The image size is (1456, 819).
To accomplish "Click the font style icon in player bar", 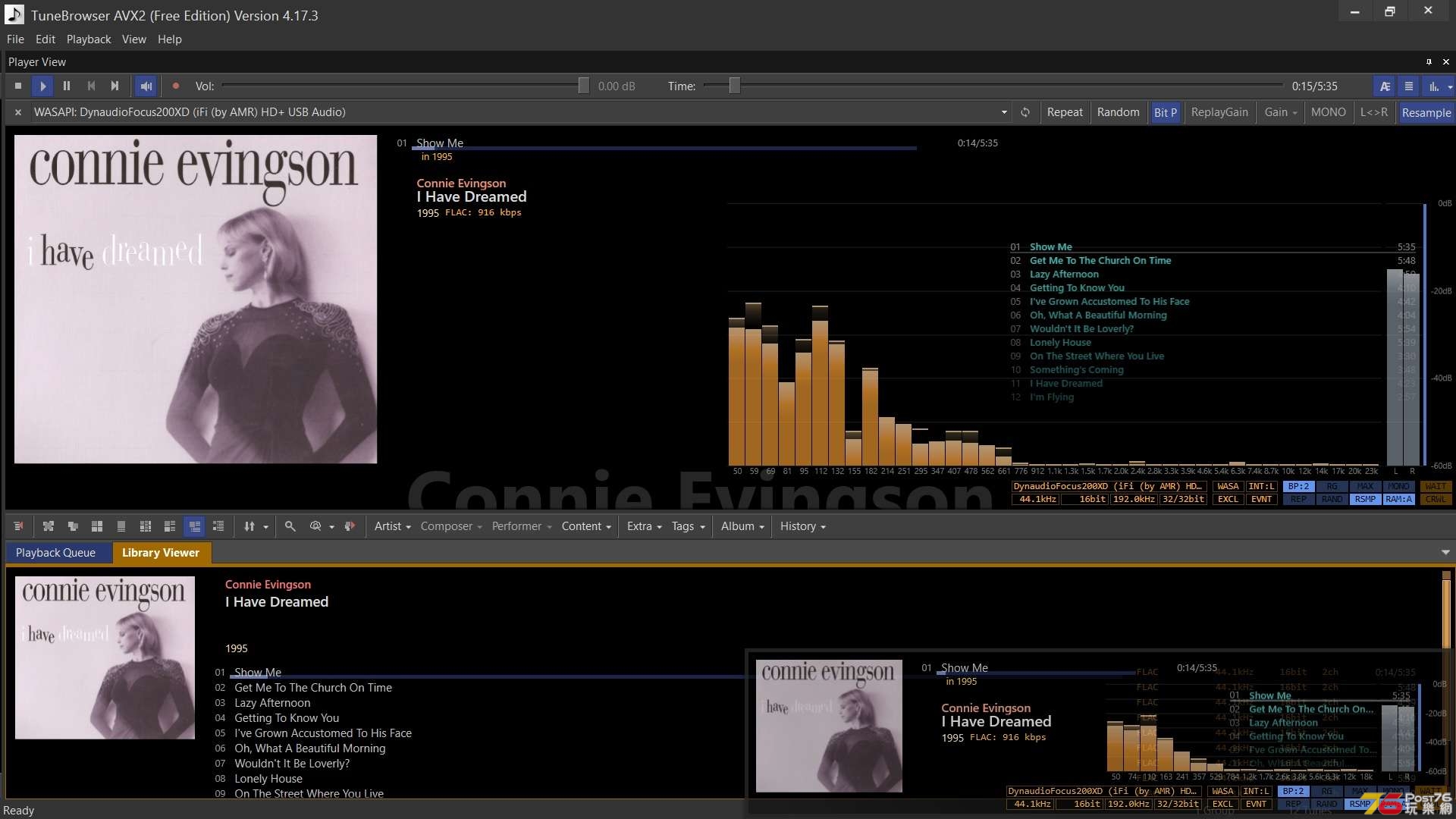I will (1385, 86).
